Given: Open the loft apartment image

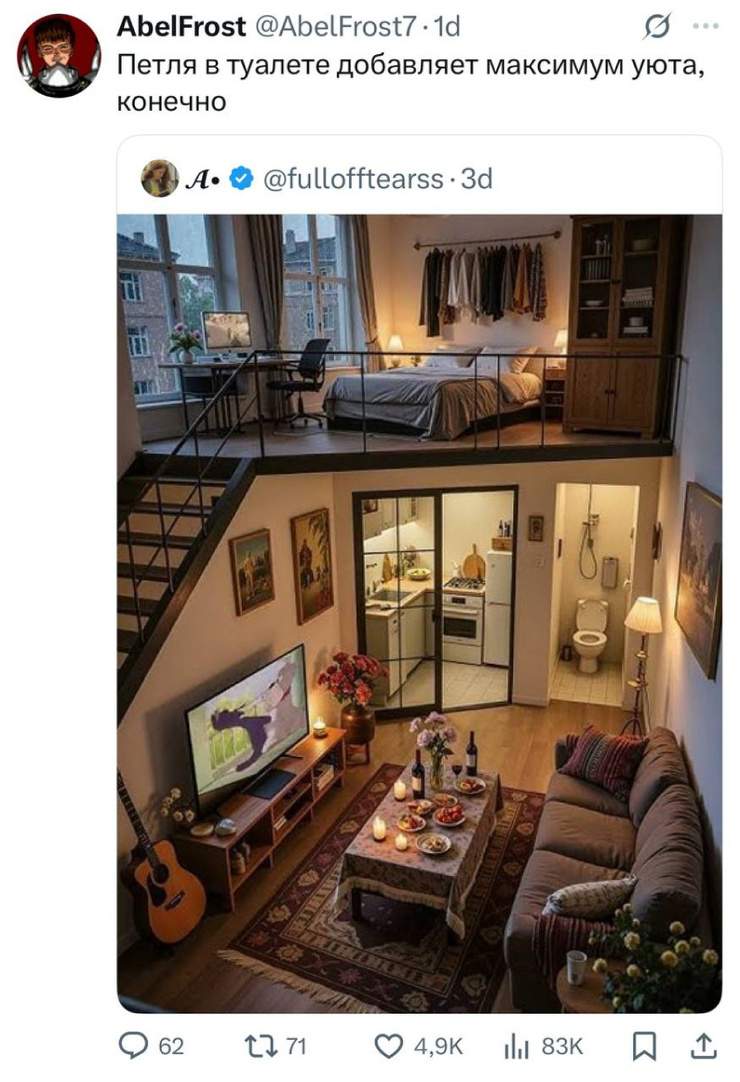Looking at the screenshot, I should 420,613.
